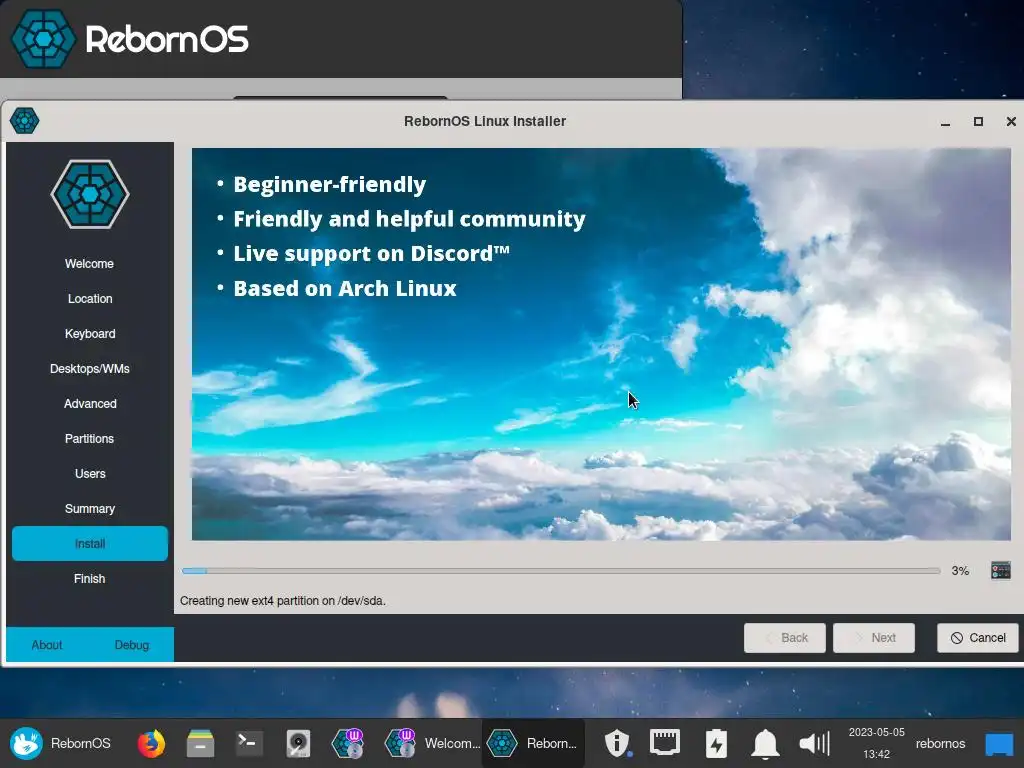1024x768 pixels.
Task: Open the disk utility taskbar icon
Action: tap(298, 743)
